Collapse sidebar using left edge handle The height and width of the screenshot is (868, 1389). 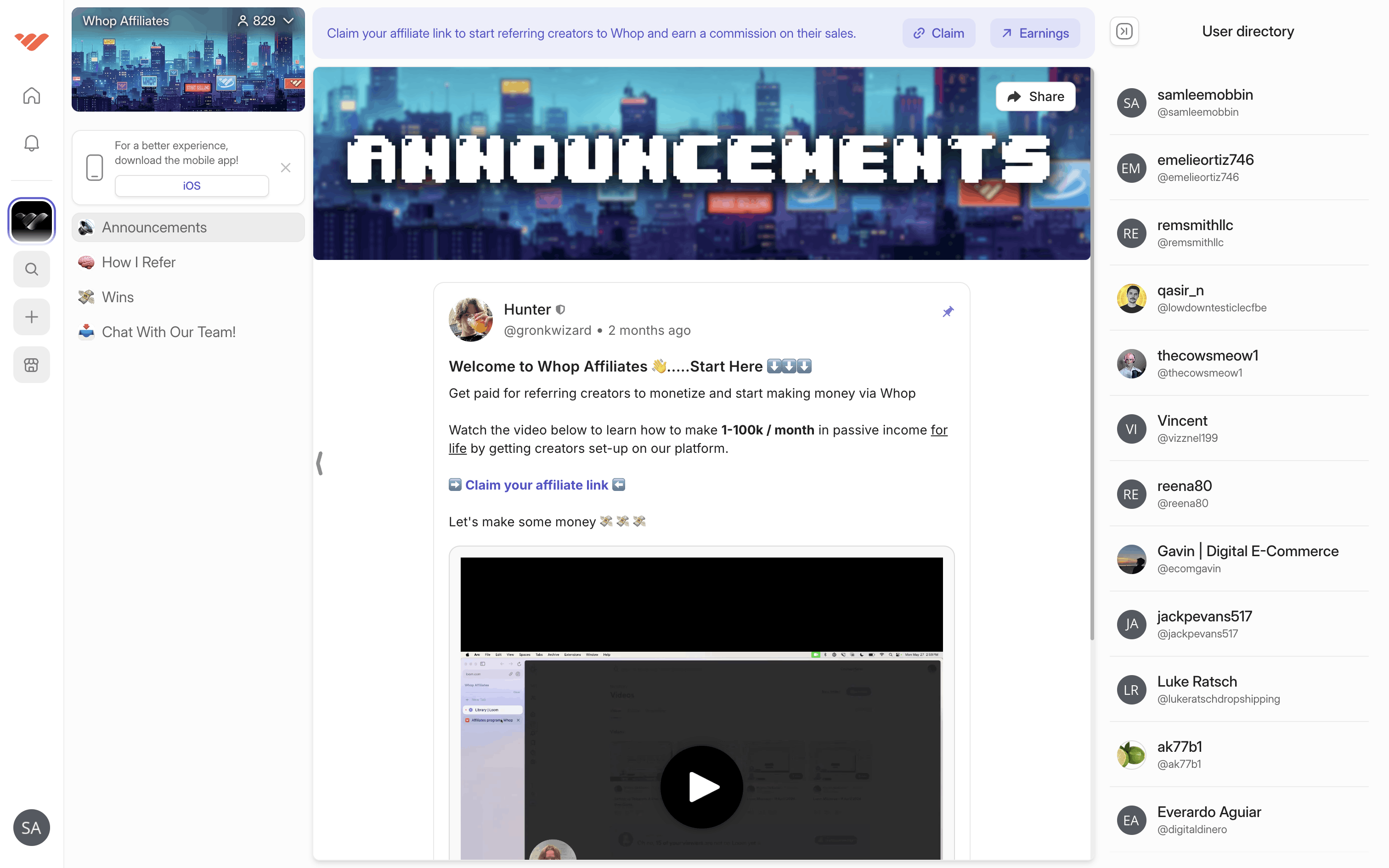320,463
